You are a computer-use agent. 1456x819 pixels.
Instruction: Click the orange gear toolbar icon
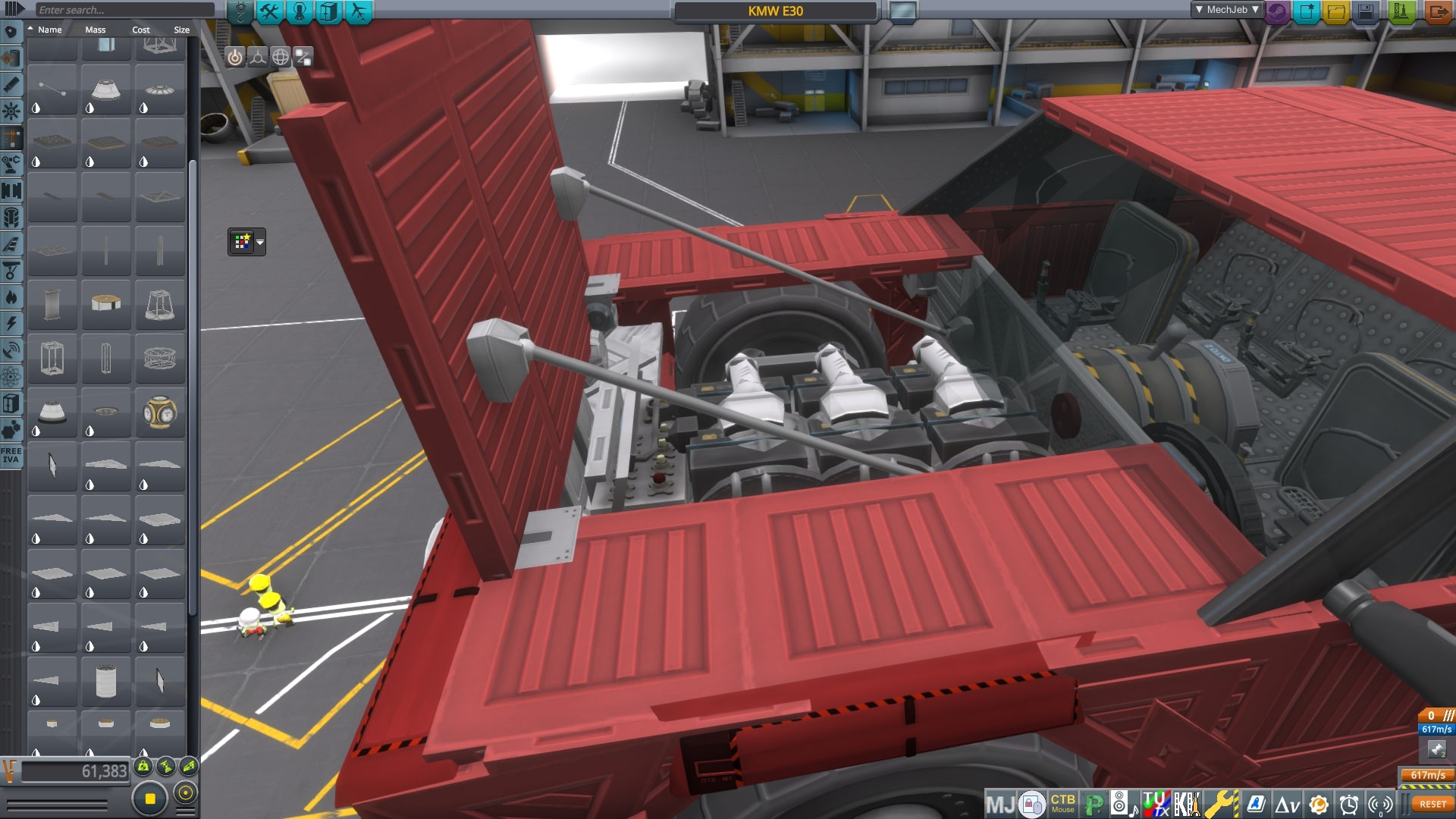1319,805
